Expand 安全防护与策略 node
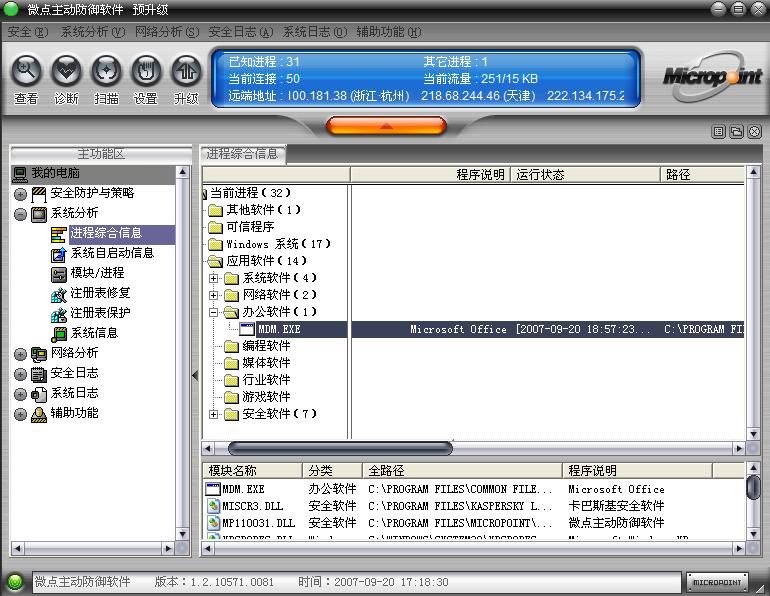This screenshot has height=596, width=770. click(x=21, y=194)
